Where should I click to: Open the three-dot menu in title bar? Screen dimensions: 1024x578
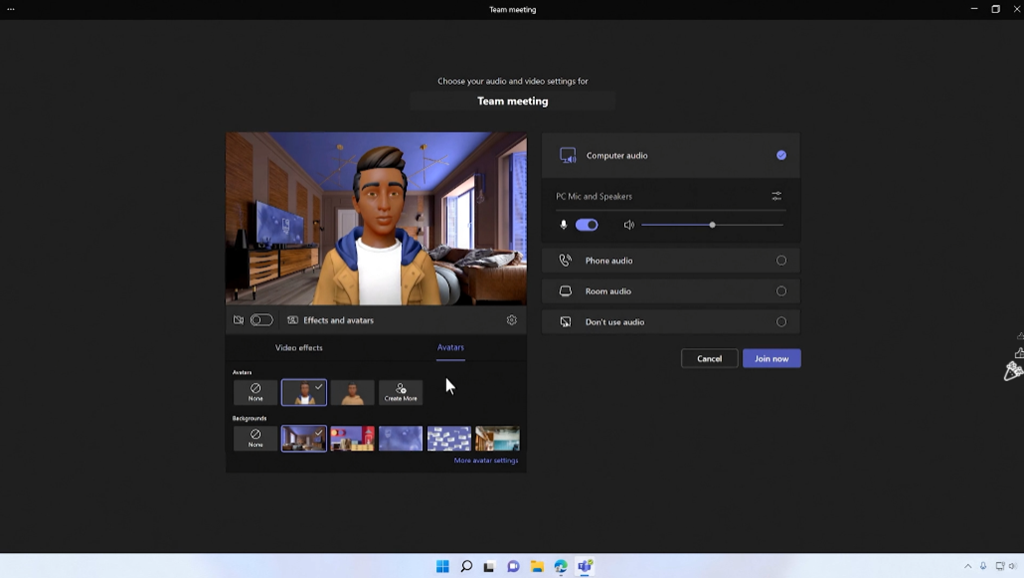coord(11,9)
